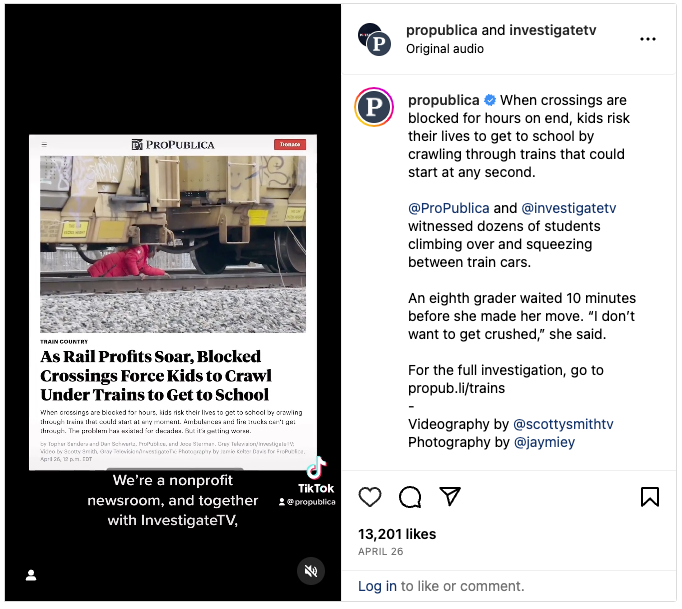Share the post via paper plane icon
Screen dimensions: 682x609
450,497
